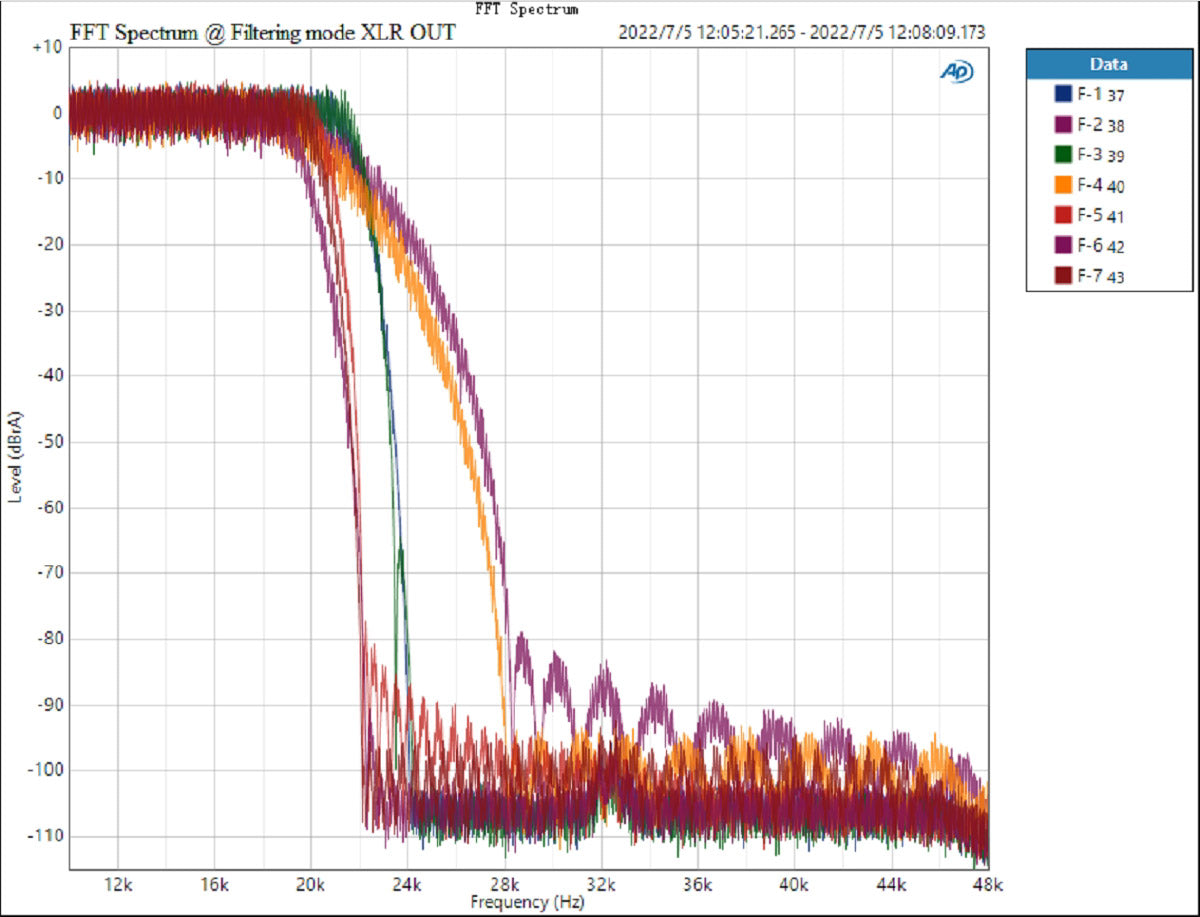This screenshot has height=917, width=1200.
Task: Click the measurement timestamp above the graph
Action: (802, 33)
